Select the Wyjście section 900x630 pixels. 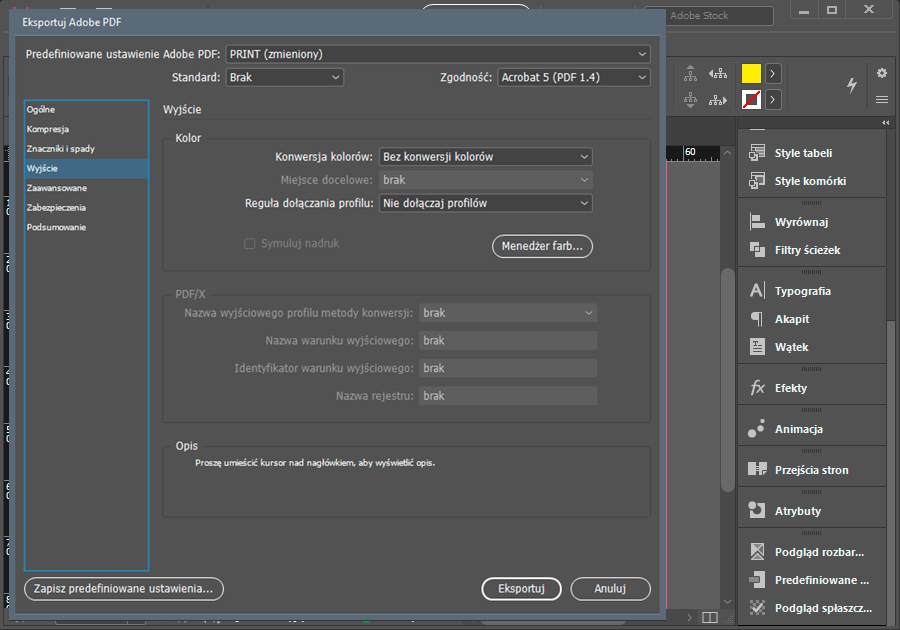[87, 168]
